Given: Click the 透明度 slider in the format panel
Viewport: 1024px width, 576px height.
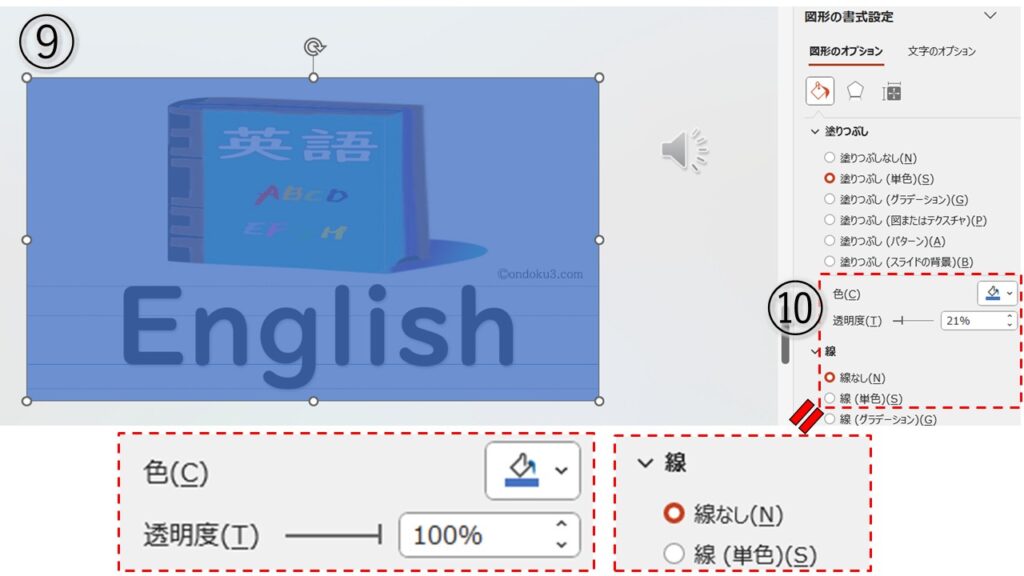Looking at the screenshot, I should 913,321.
